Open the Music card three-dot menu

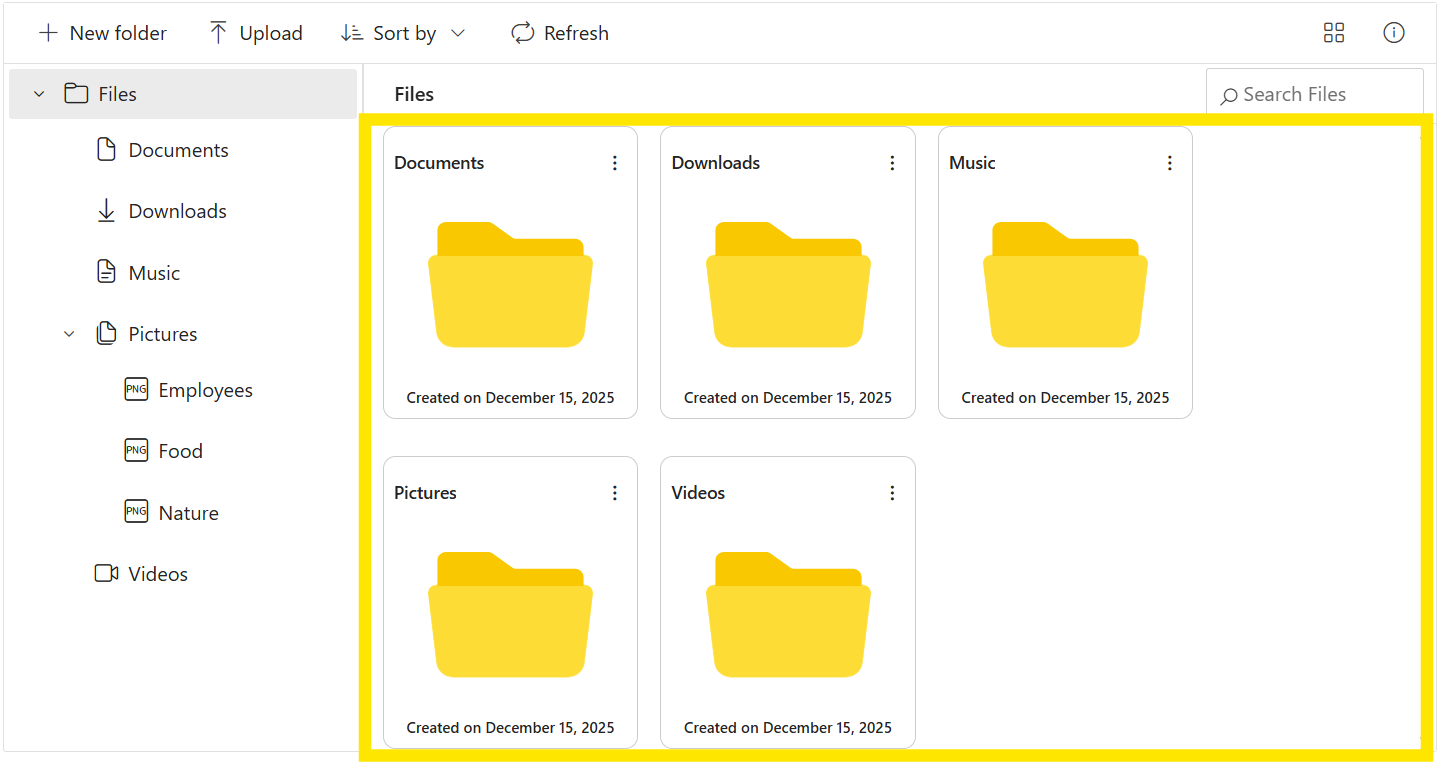(x=1170, y=162)
